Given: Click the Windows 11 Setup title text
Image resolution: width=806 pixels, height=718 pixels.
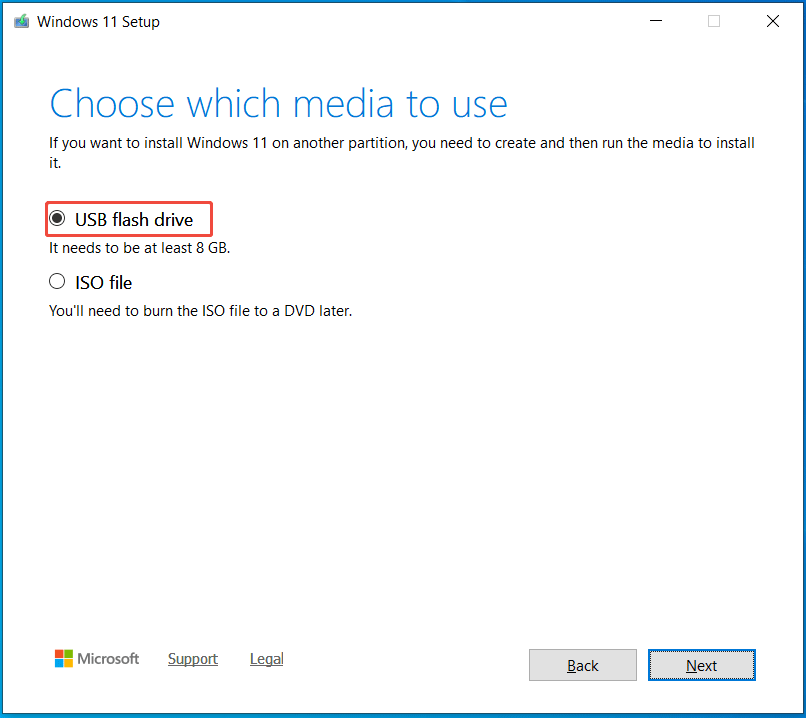Looking at the screenshot, I should click(99, 20).
